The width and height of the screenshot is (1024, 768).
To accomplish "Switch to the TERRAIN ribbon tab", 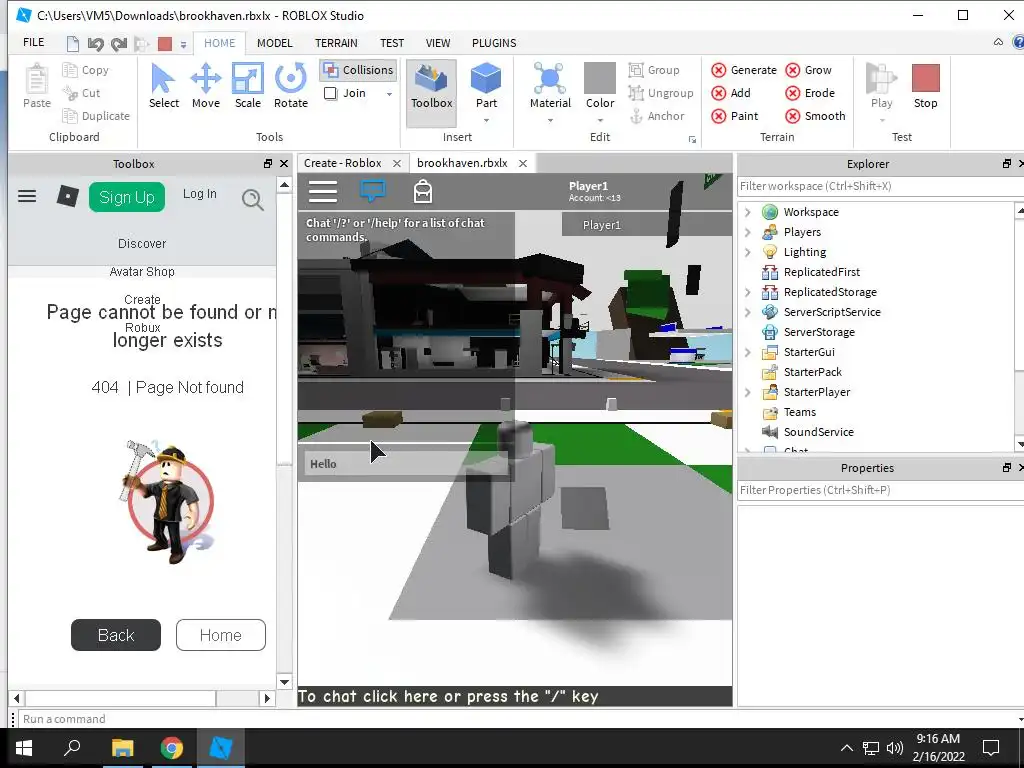I will pyautogui.click(x=336, y=43).
